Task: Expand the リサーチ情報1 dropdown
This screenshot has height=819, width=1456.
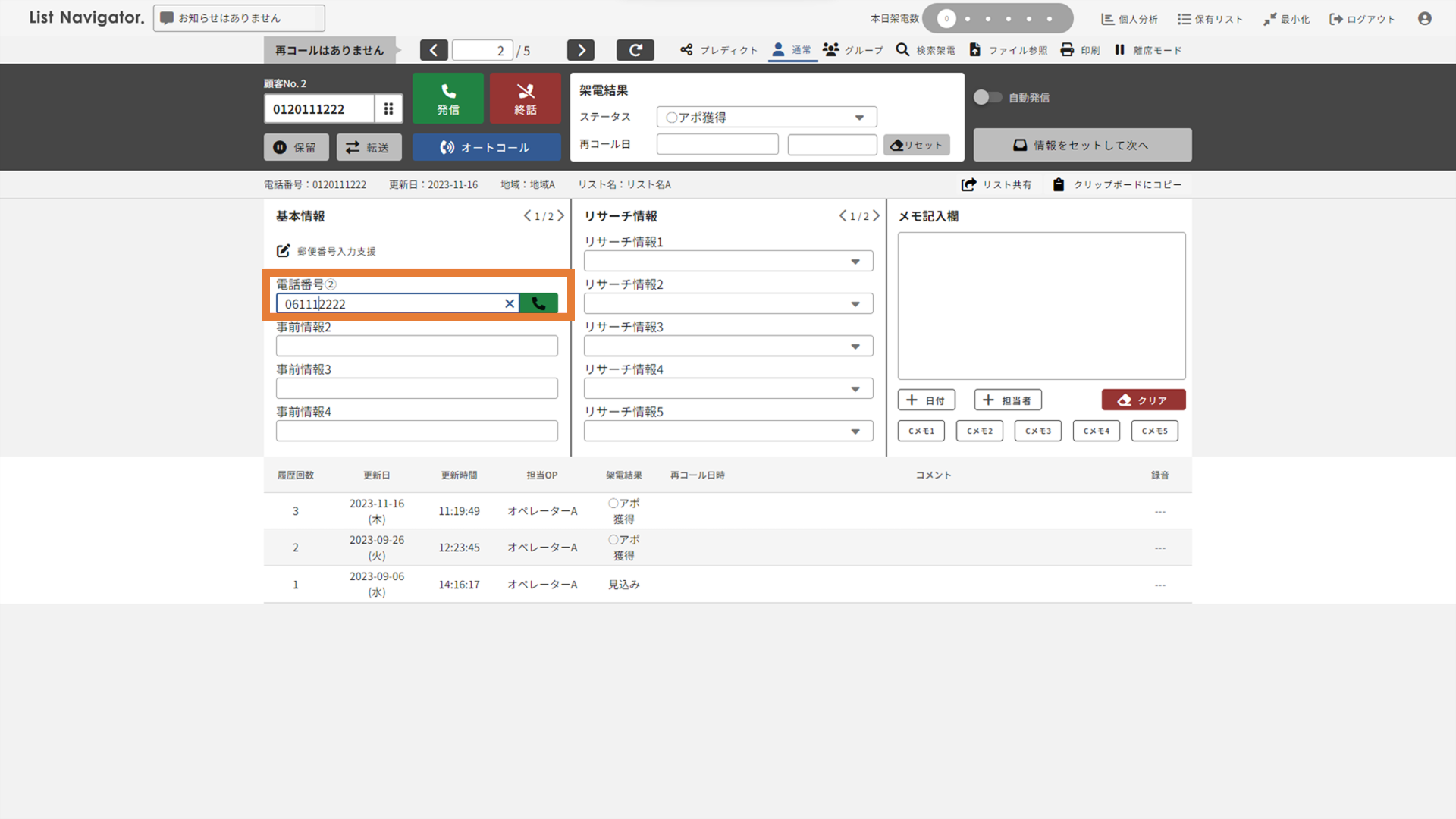Action: click(728, 261)
